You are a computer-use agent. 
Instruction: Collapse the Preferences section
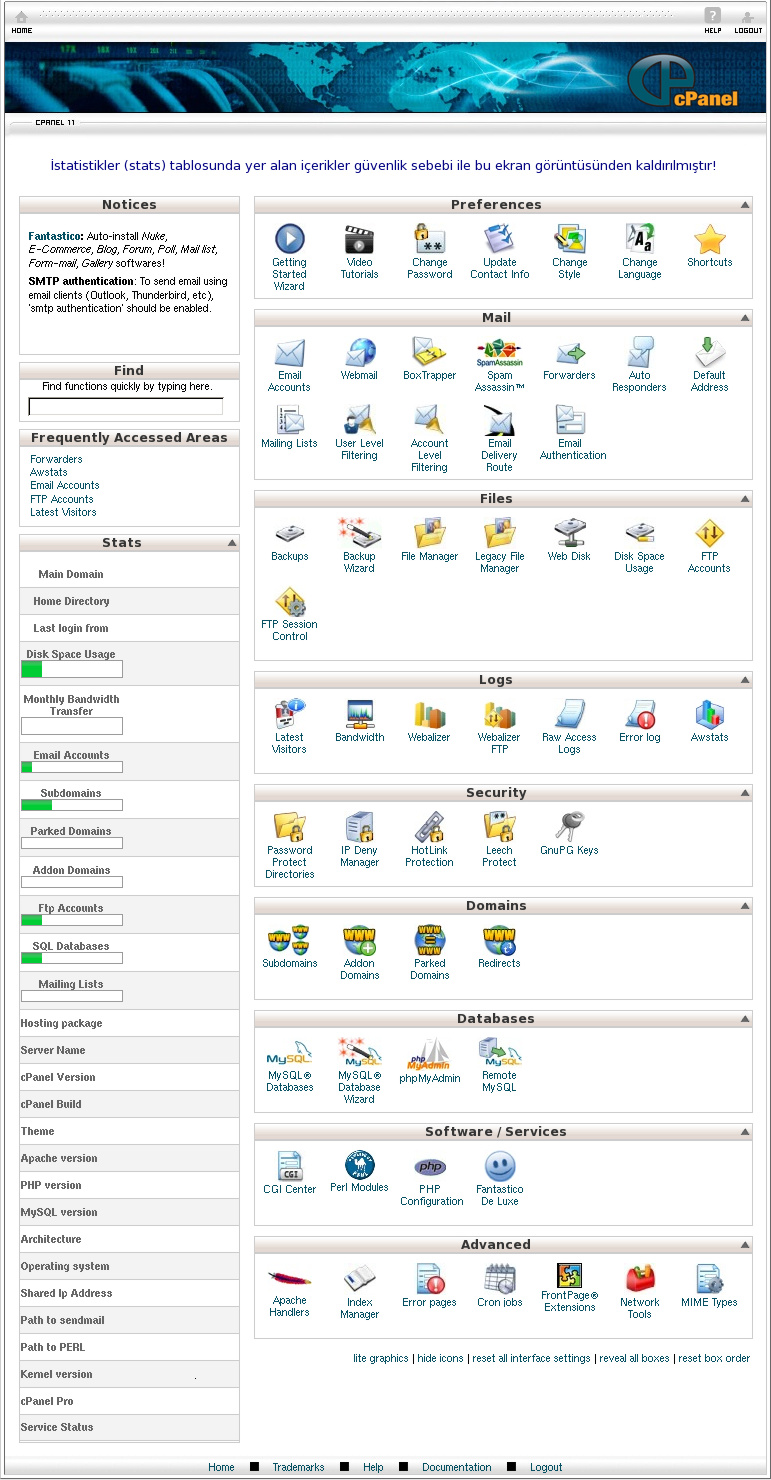click(x=745, y=205)
